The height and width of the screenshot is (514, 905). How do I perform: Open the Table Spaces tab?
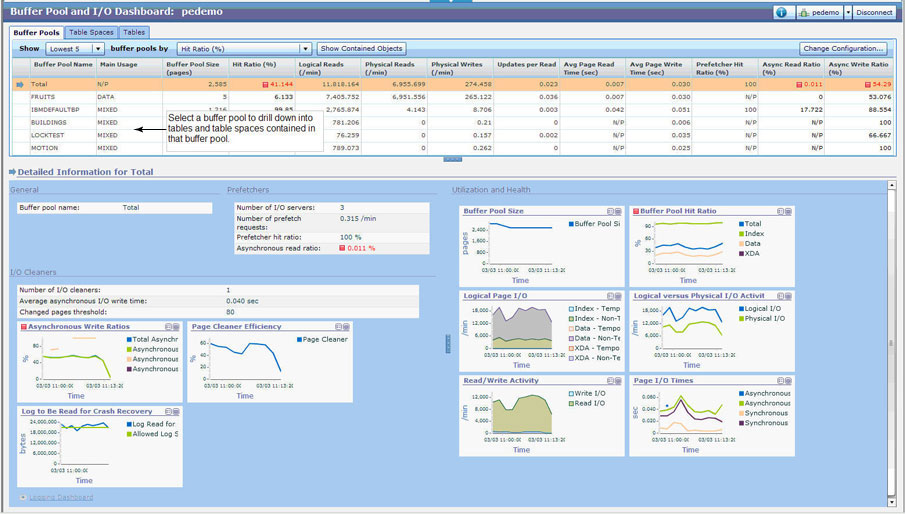click(x=91, y=32)
